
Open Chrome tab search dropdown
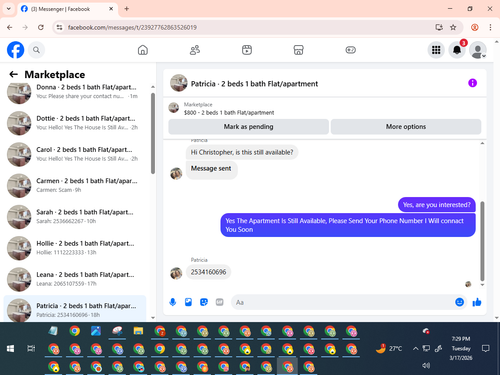[x=9, y=9]
